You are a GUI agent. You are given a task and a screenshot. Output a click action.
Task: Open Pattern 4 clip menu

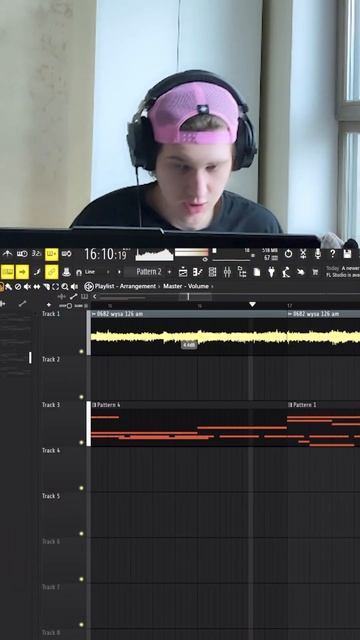click(94, 405)
